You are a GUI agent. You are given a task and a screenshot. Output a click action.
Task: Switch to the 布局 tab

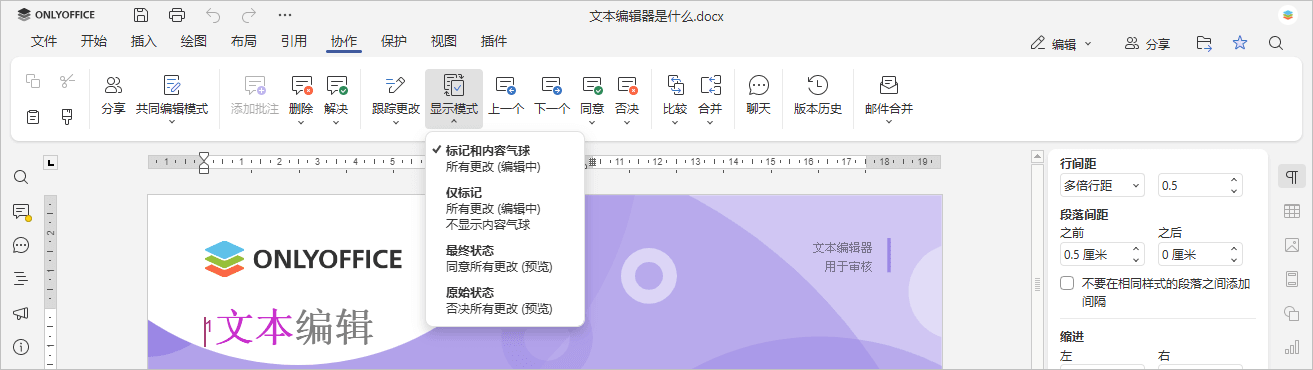[243, 42]
